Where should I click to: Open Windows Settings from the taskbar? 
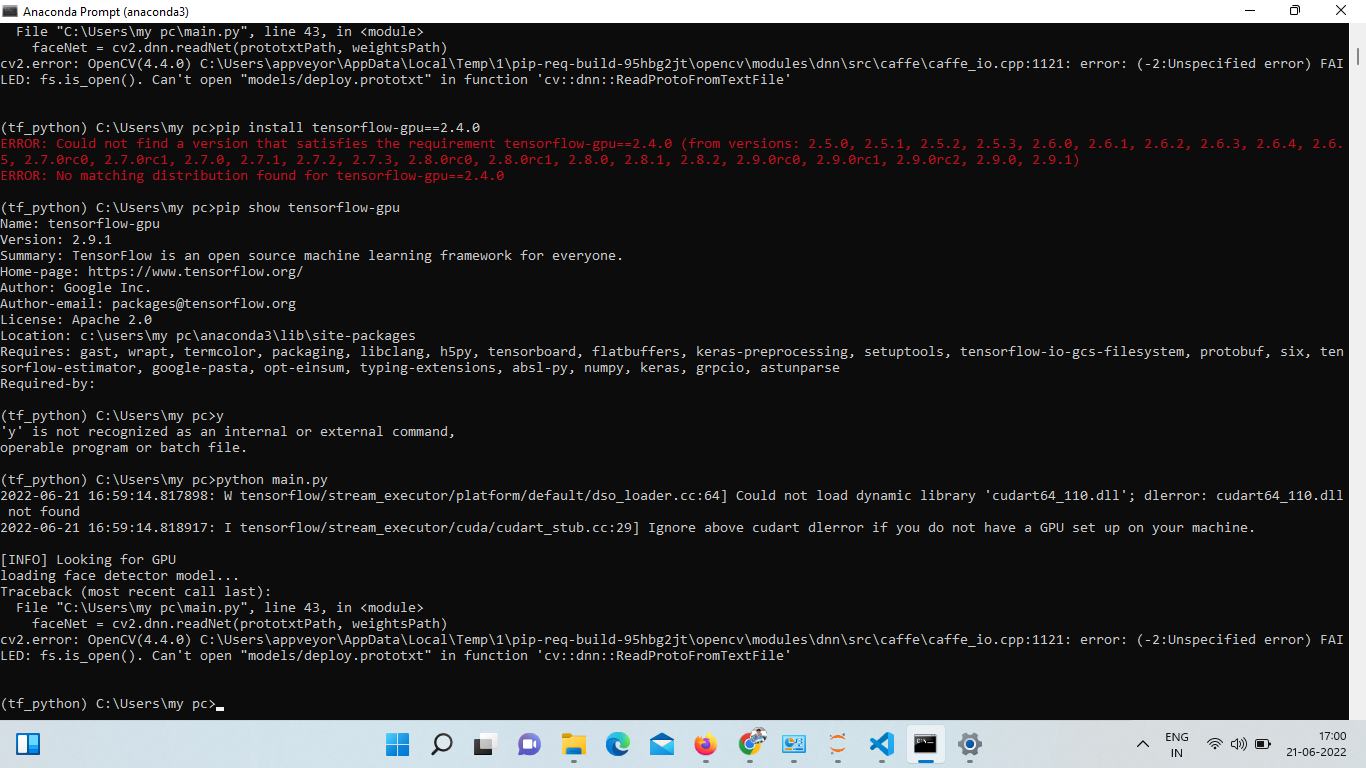969,744
